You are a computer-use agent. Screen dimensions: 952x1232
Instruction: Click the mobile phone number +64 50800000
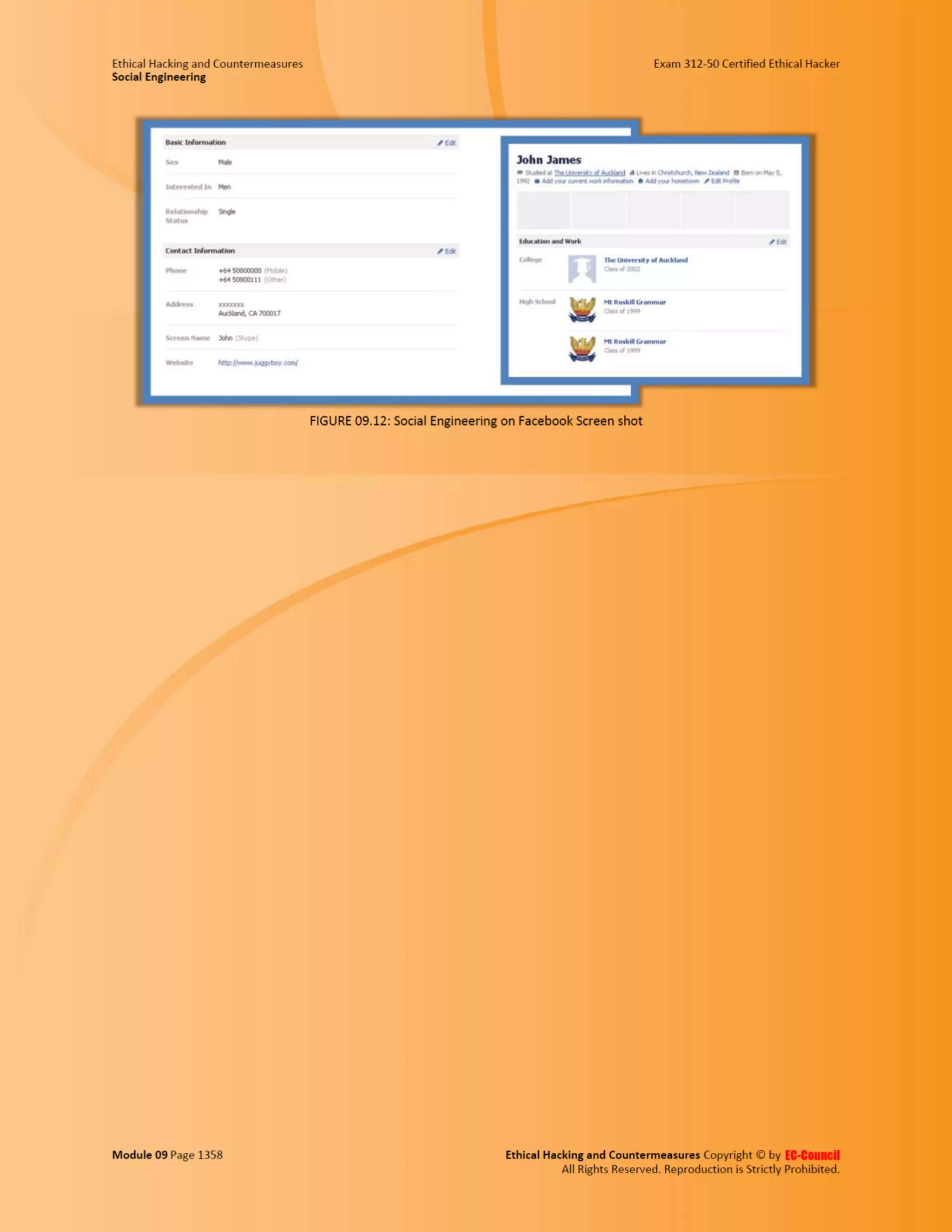(240, 271)
